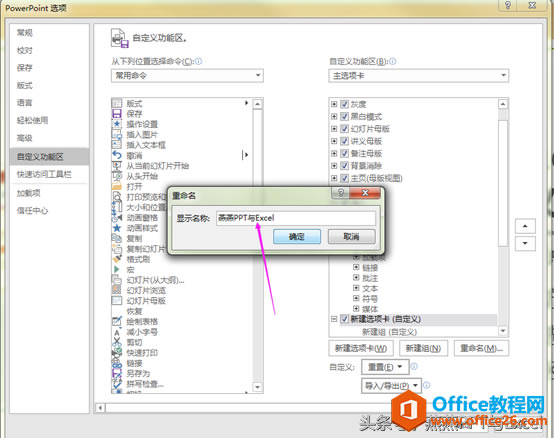The width and height of the screenshot is (554, 438).
Task: Open the 重置(E) dropdown button
Action: [x=385, y=367]
